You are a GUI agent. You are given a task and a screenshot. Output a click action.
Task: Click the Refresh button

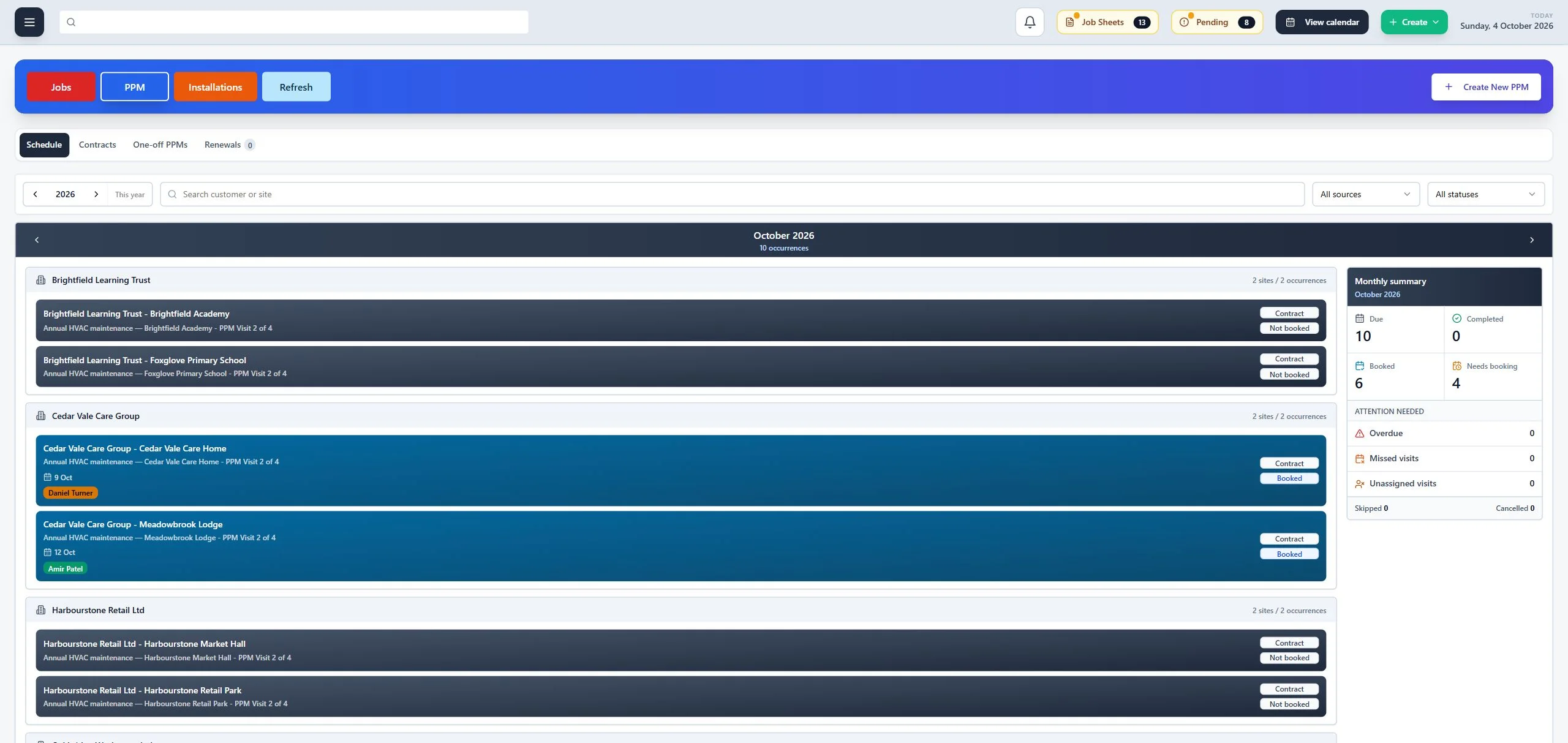point(296,87)
